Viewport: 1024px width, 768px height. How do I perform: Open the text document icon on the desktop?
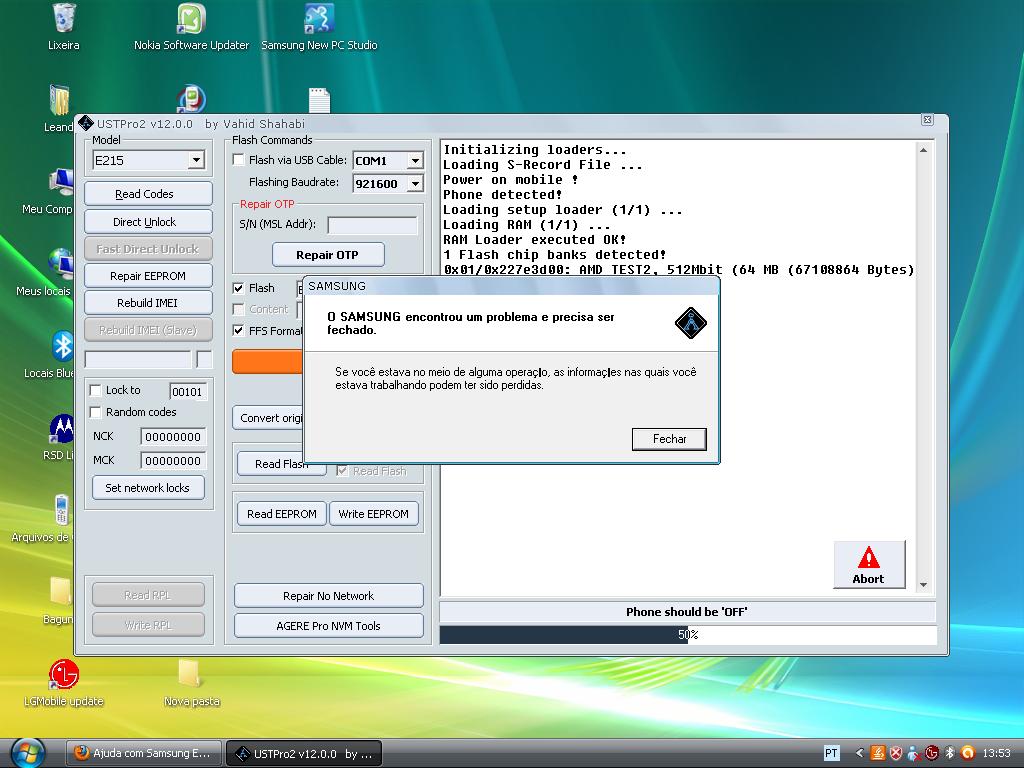tap(319, 101)
